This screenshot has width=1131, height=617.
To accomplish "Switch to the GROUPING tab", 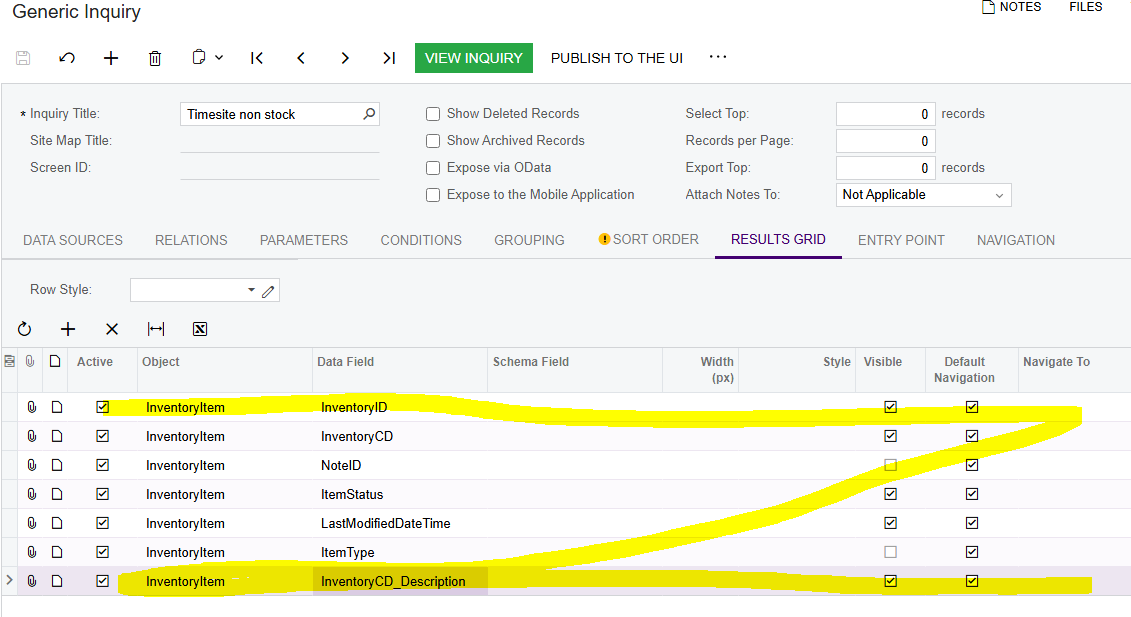I will pyautogui.click(x=529, y=240).
